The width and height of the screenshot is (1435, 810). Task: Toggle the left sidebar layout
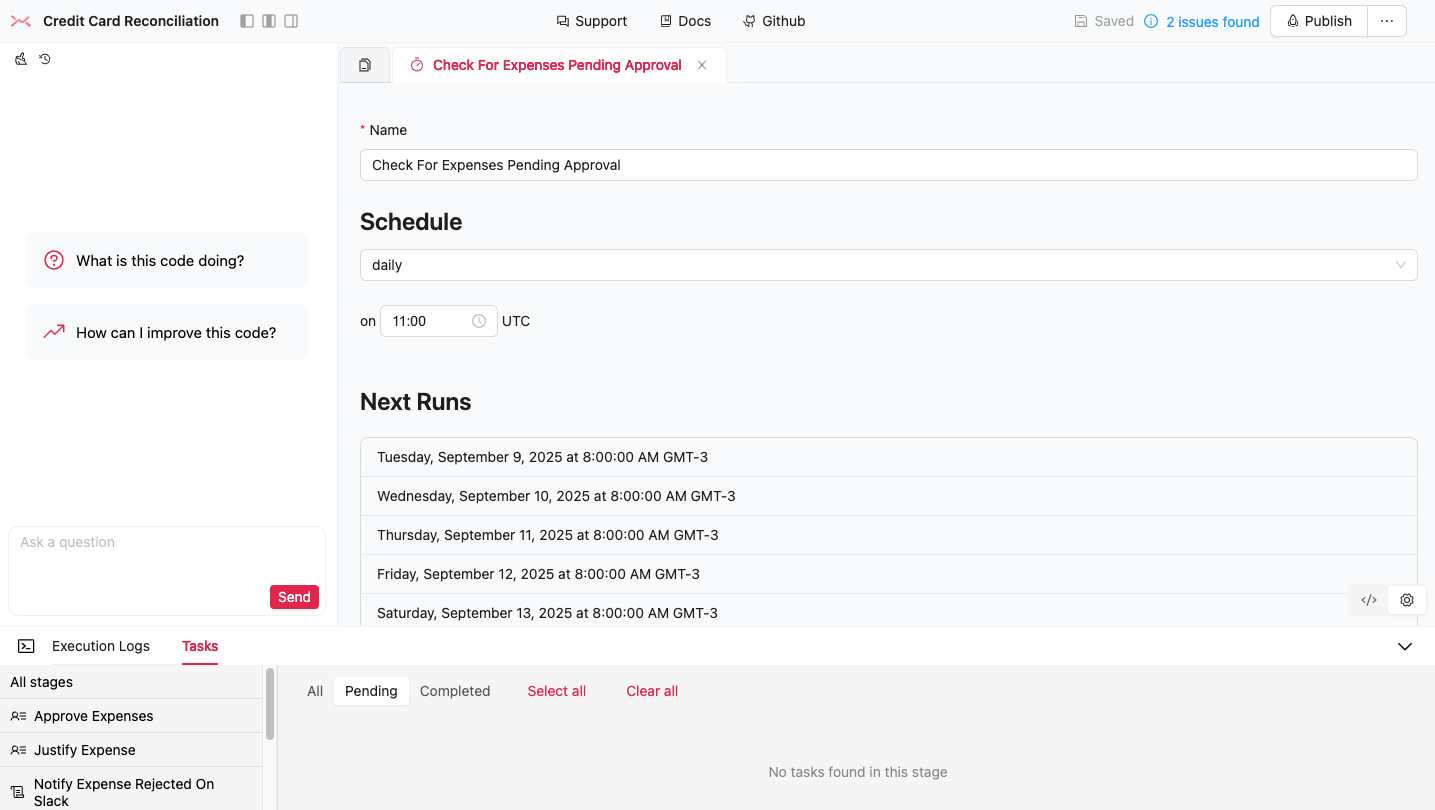point(247,21)
